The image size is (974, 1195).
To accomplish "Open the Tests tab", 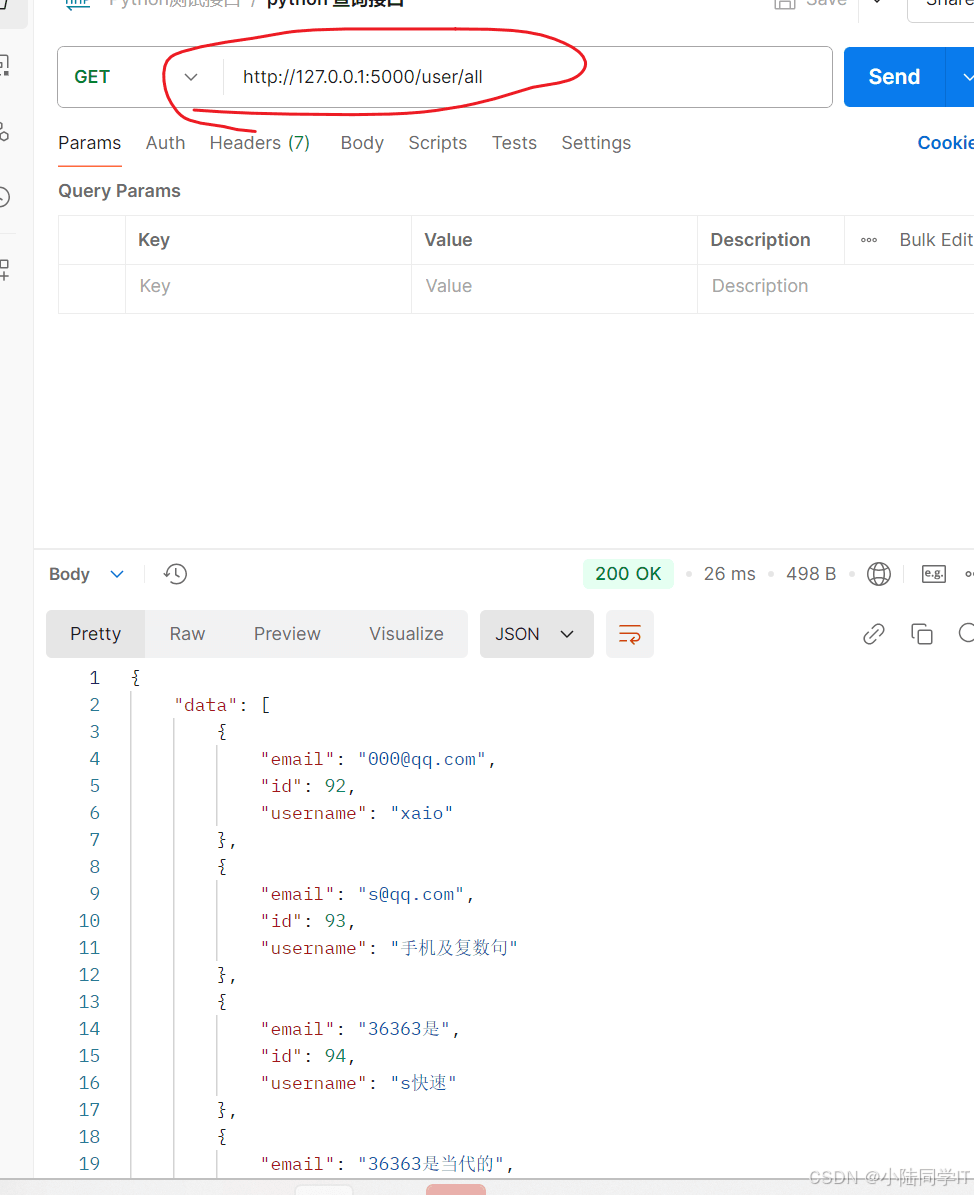I will (x=514, y=143).
